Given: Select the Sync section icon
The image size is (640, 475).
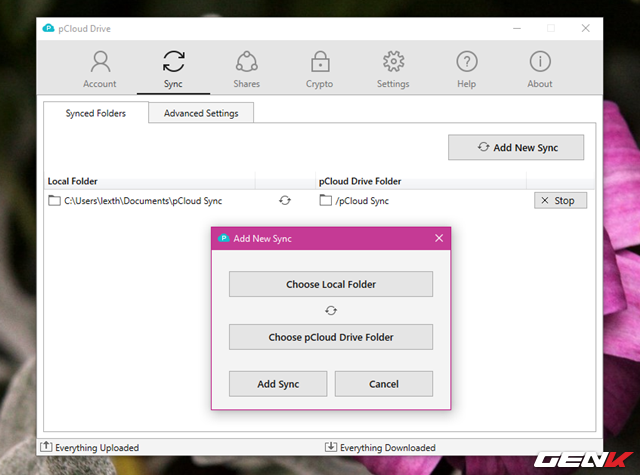Looking at the screenshot, I should 173,62.
